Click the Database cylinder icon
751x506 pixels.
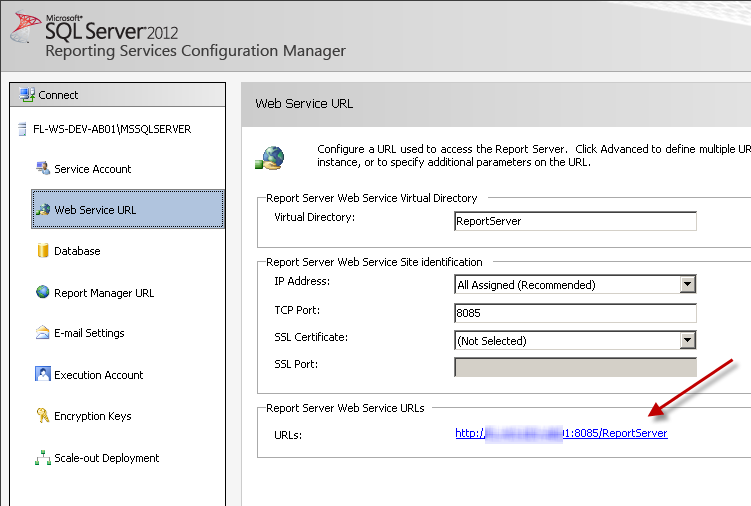[x=43, y=250]
